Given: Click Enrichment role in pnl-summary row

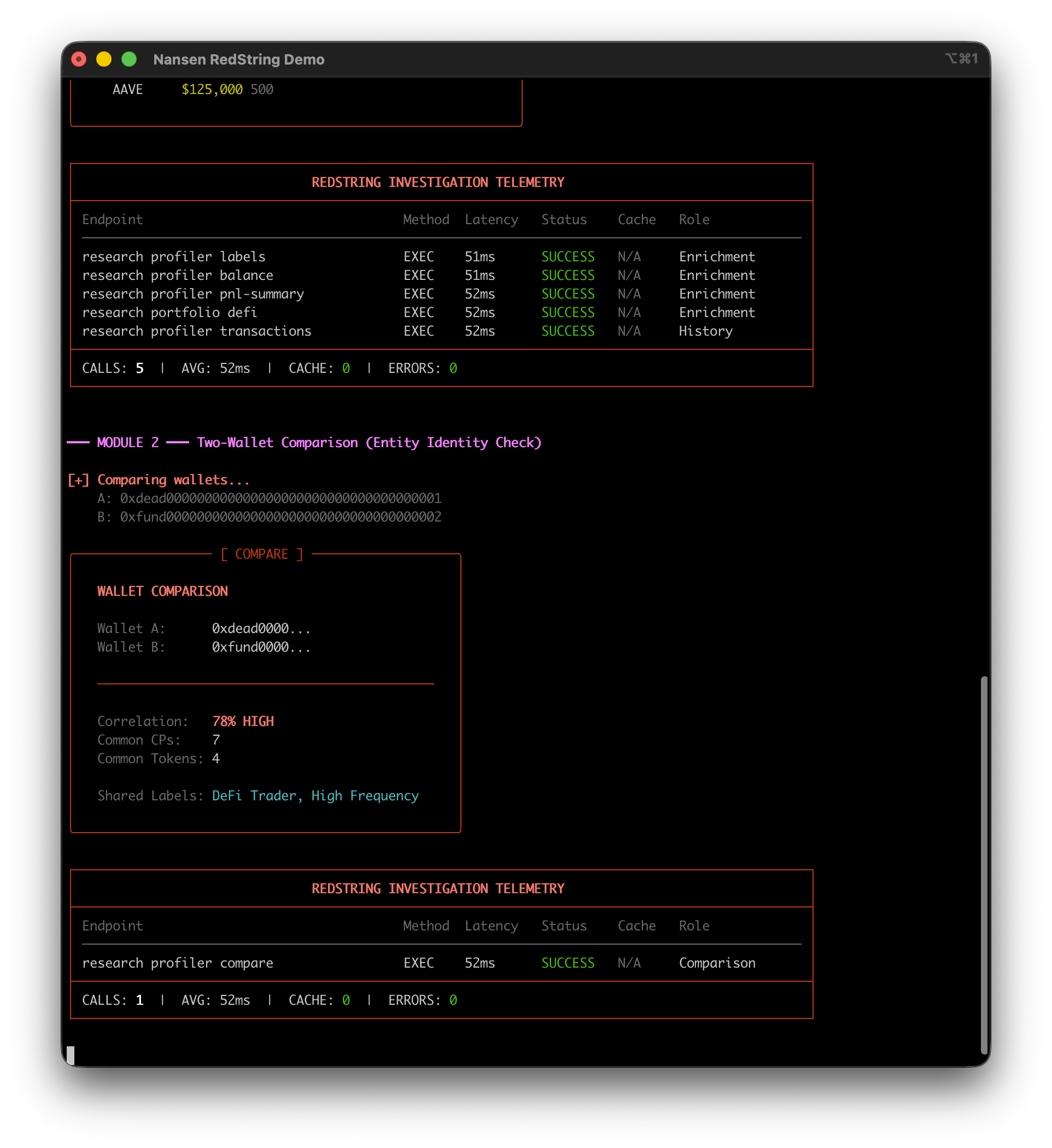Looking at the screenshot, I should pos(717,294).
